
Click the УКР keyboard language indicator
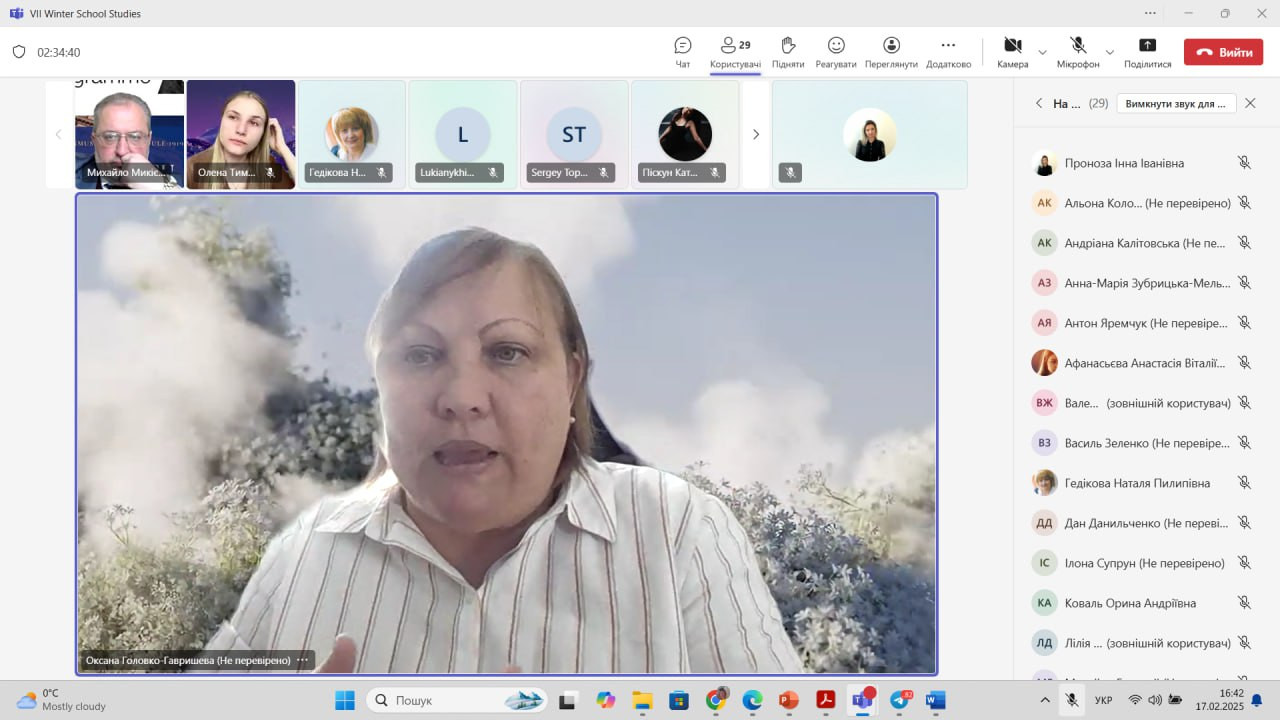(x=1104, y=700)
